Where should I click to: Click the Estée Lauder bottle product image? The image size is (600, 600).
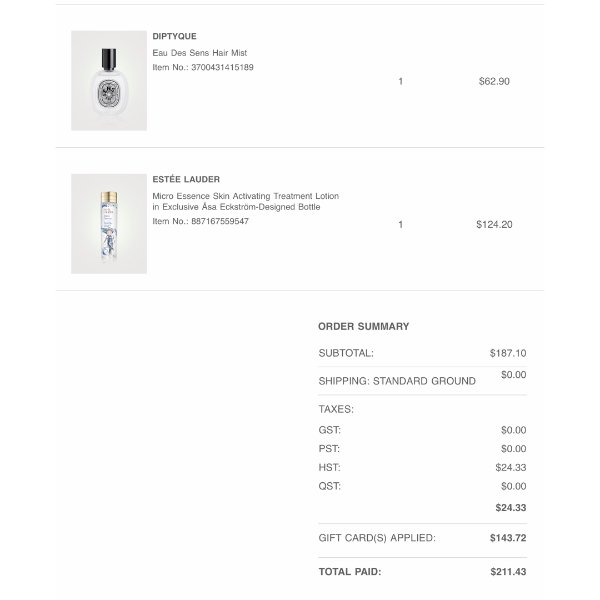click(x=109, y=223)
